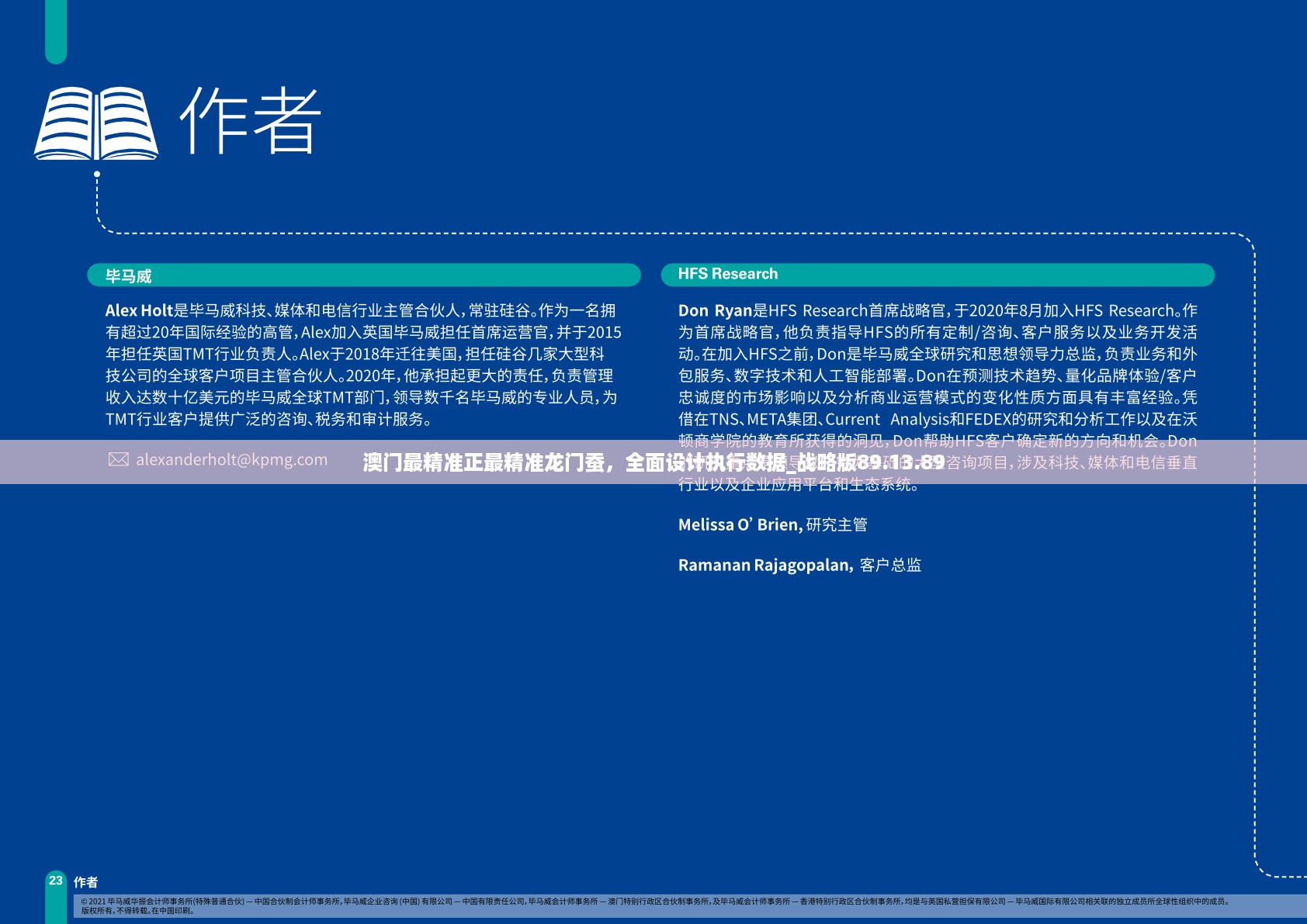1307x924 pixels.
Task: Click the line starting TMT行业客户提供广泛的咨询
Action: coord(269,419)
